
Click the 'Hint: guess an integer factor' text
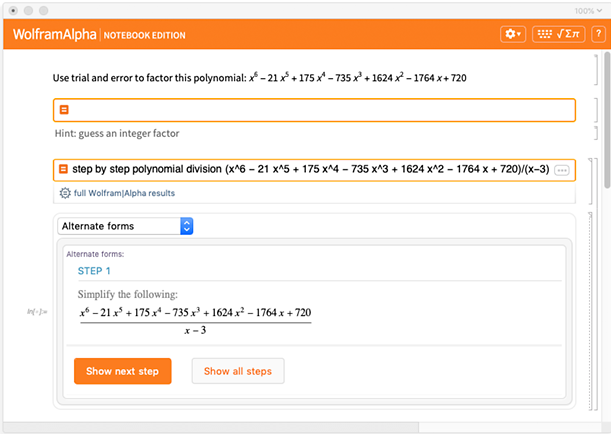pos(117,133)
